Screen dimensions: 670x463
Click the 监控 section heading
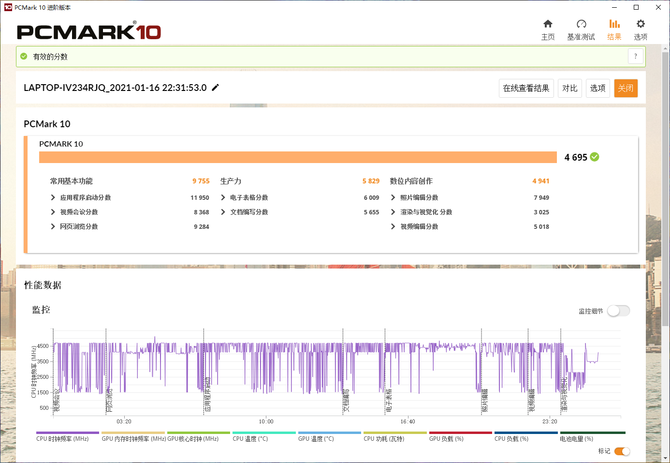pos(41,310)
